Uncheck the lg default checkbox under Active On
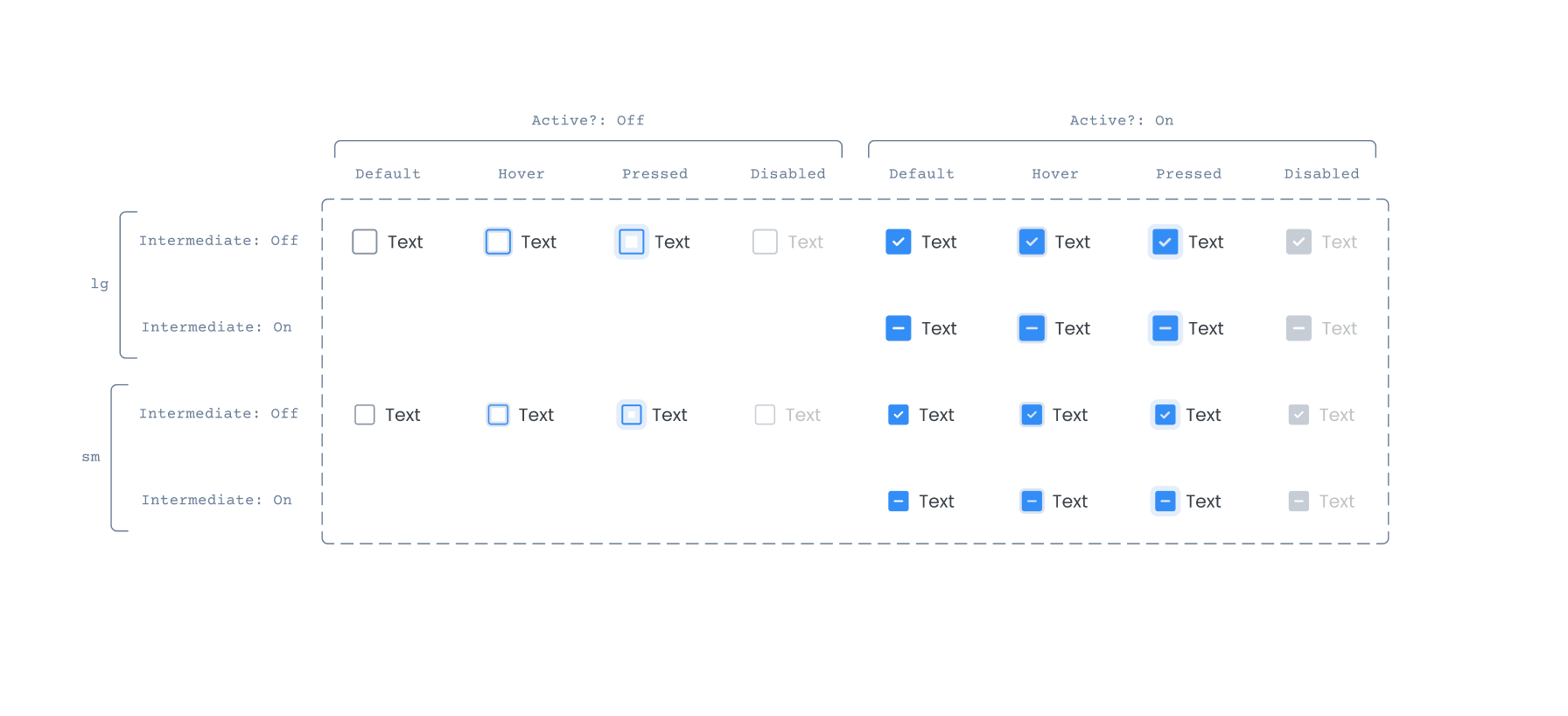The image size is (1568, 716). point(899,242)
